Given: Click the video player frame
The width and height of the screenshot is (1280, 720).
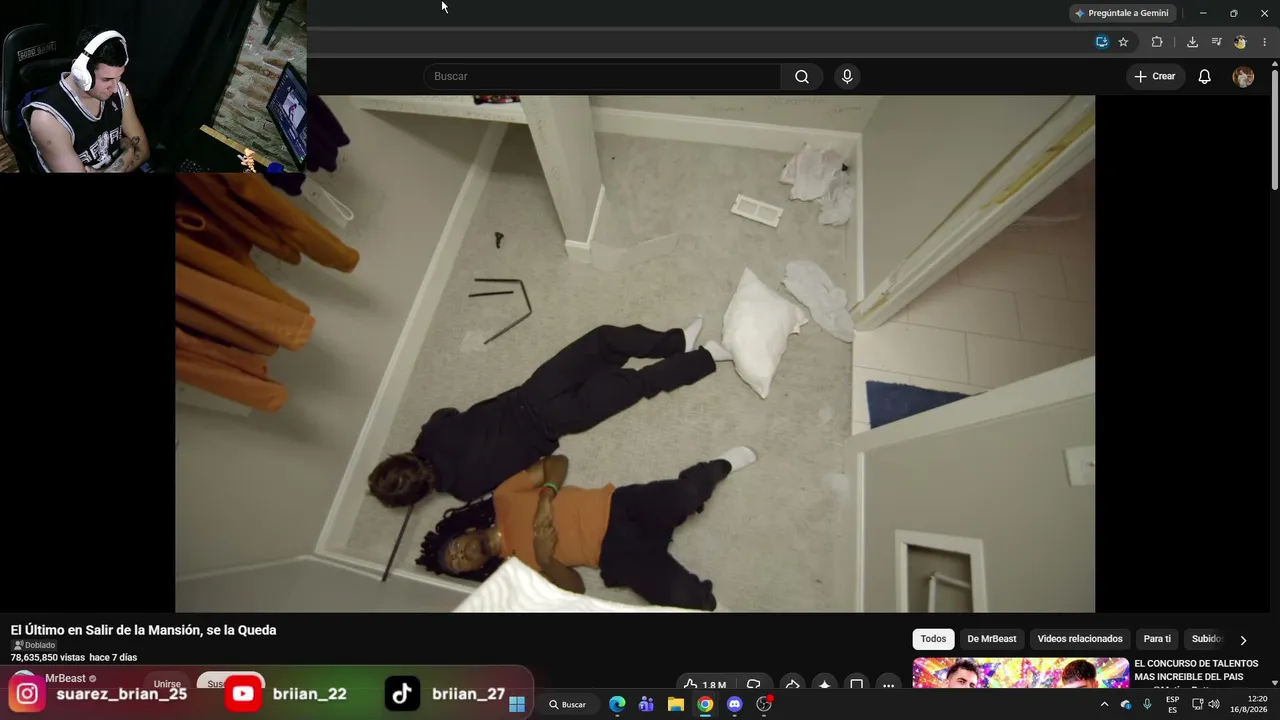Looking at the screenshot, I should click(x=635, y=354).
